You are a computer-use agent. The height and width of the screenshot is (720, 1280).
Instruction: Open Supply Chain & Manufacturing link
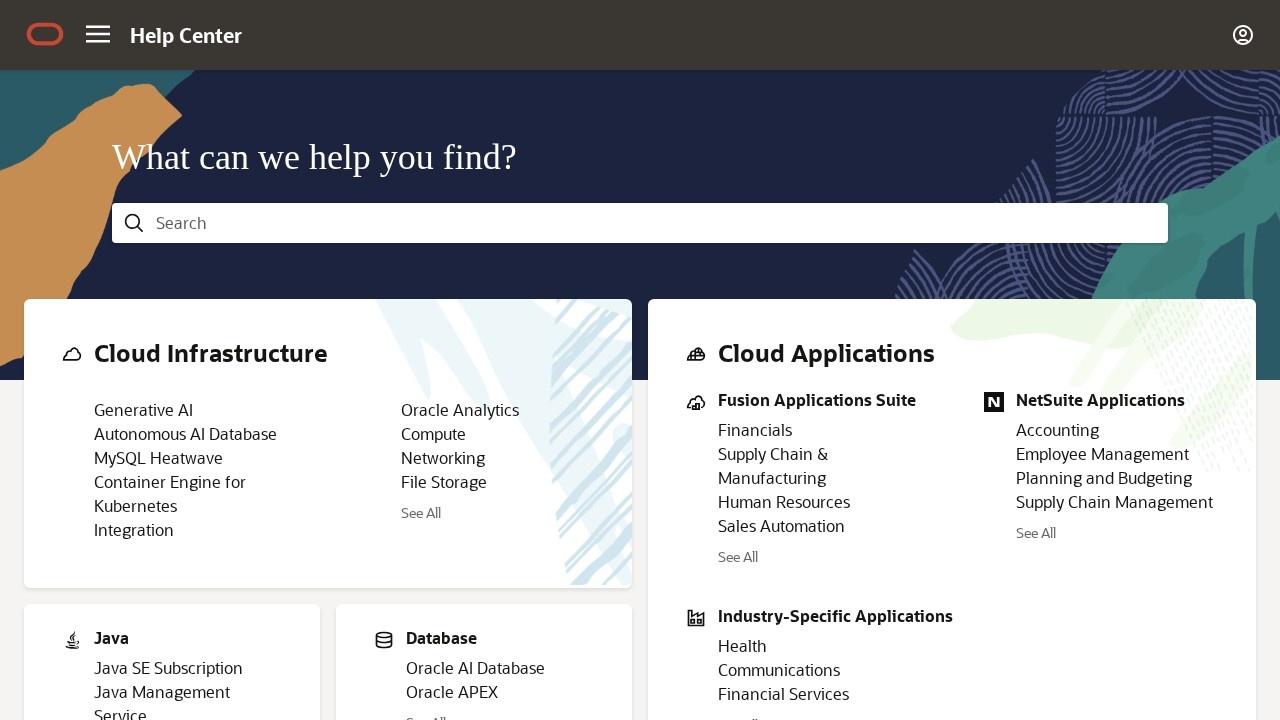[773, 466]
